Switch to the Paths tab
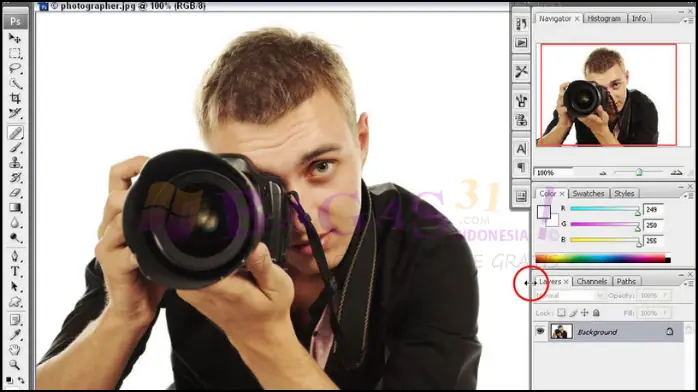This screenshot has width=698, height=392. pyautogui.click(x=626, y=281)
